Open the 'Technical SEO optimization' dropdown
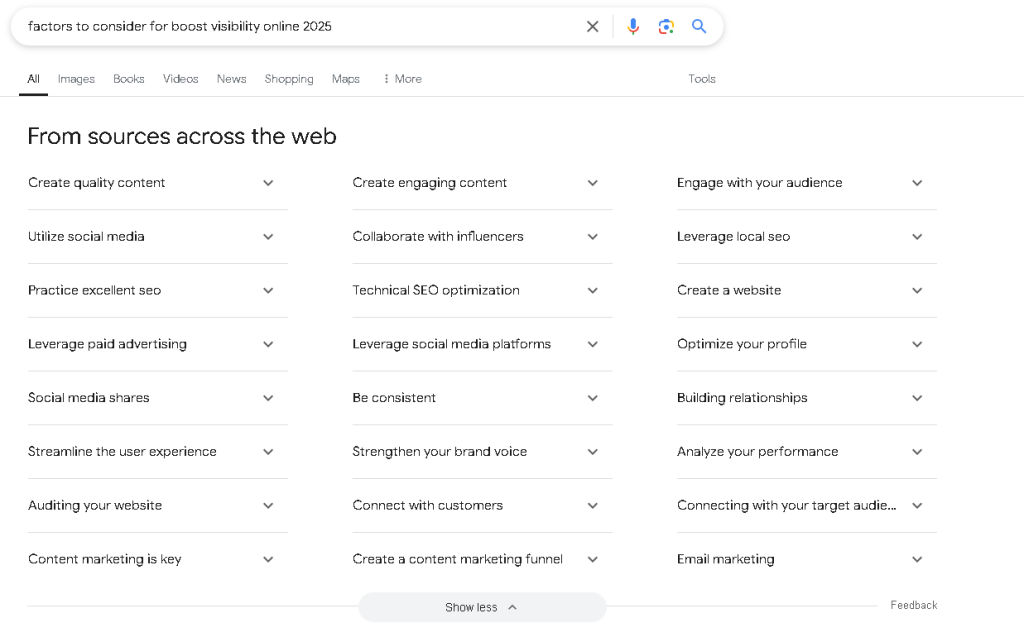1024x642 pixels. pyautogui.click(x=592, y=290)
